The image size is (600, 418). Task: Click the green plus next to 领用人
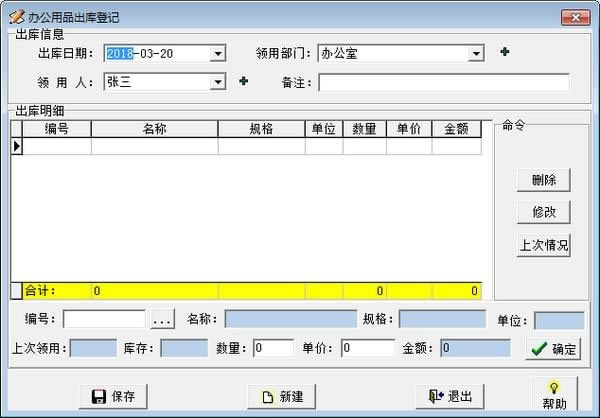tap(243, 82)
